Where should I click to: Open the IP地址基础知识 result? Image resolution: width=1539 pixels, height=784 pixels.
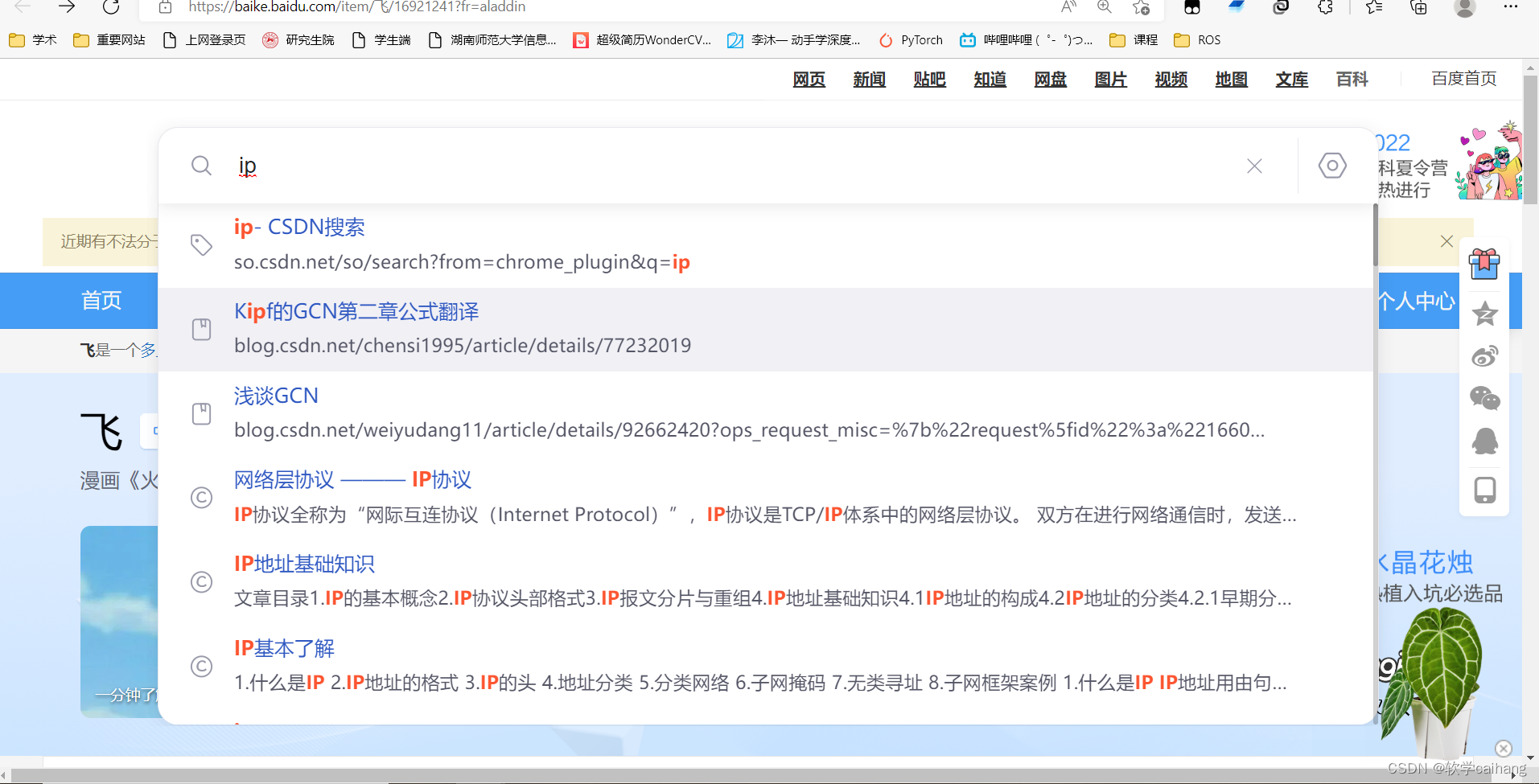click(304, 564)
